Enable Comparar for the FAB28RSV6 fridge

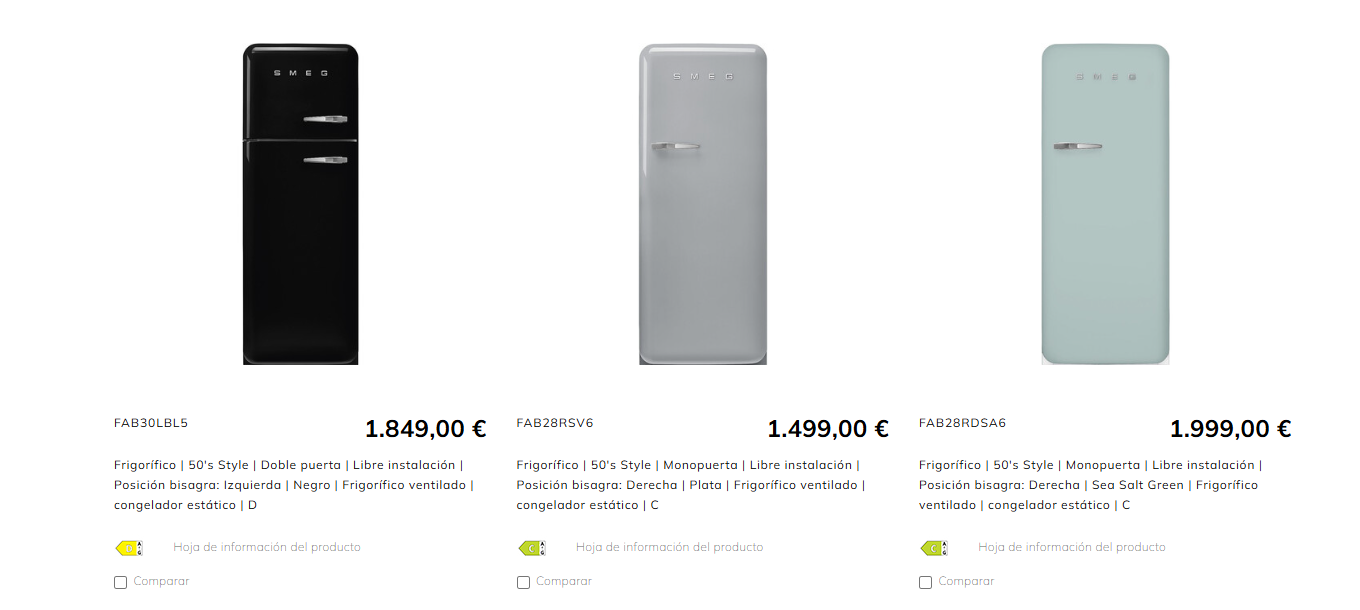coord(522,582)
